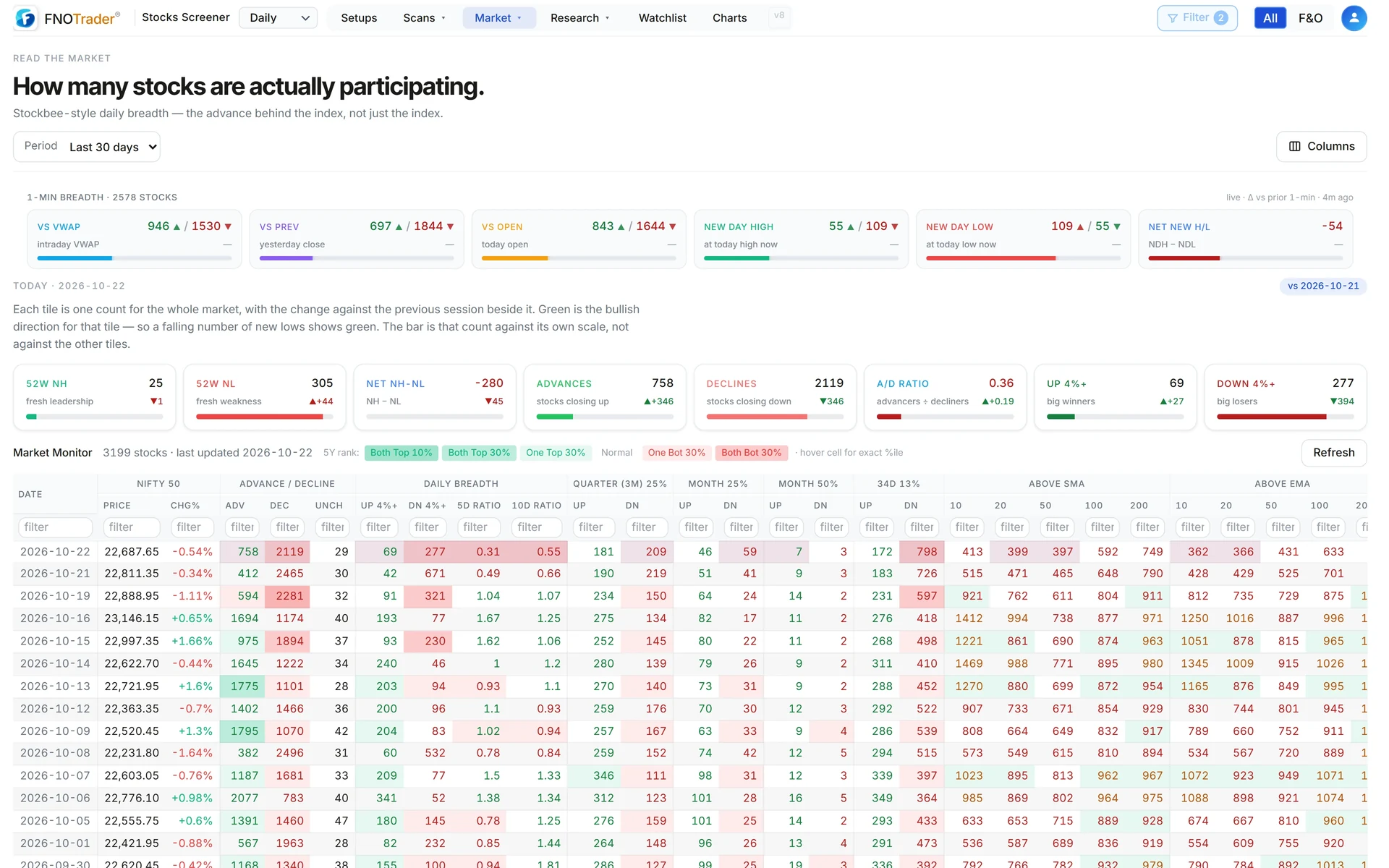This screenshot has width=1389, height=868.
Task: Click the ADVANCES summary card
Action: (605, 397)
